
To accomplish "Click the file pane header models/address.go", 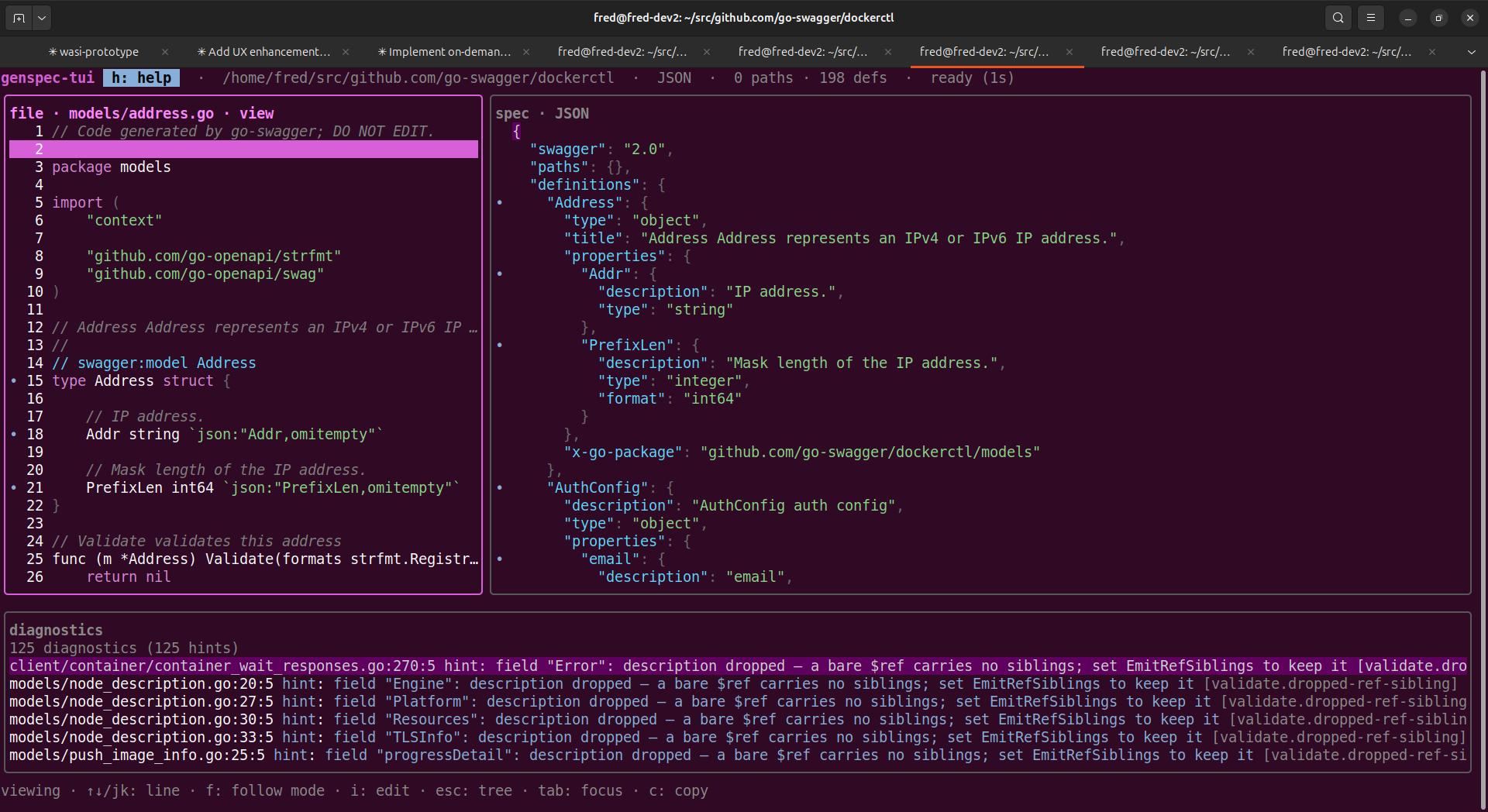I will (141, 113).
